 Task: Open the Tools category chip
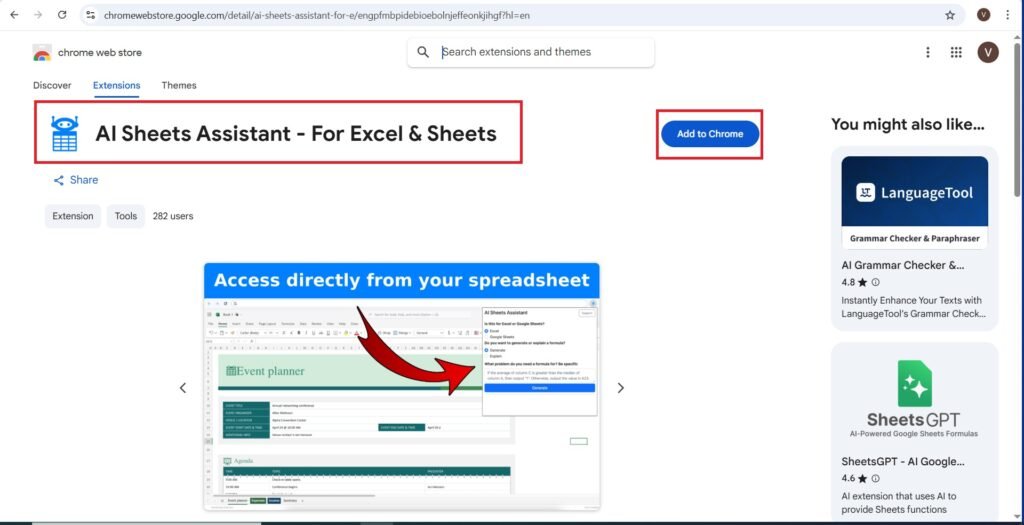(126, 216)
